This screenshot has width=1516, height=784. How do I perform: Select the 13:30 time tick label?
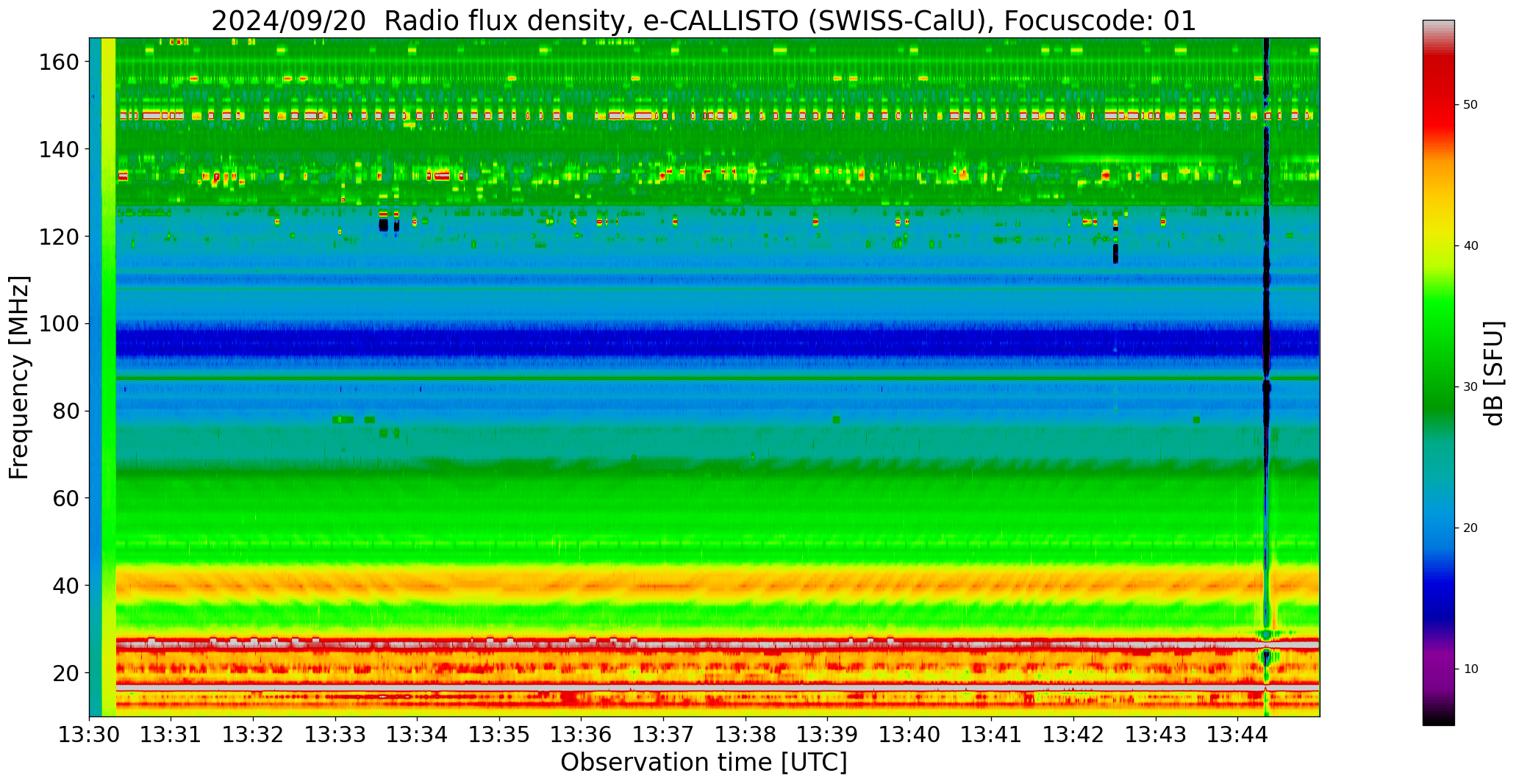90,734
